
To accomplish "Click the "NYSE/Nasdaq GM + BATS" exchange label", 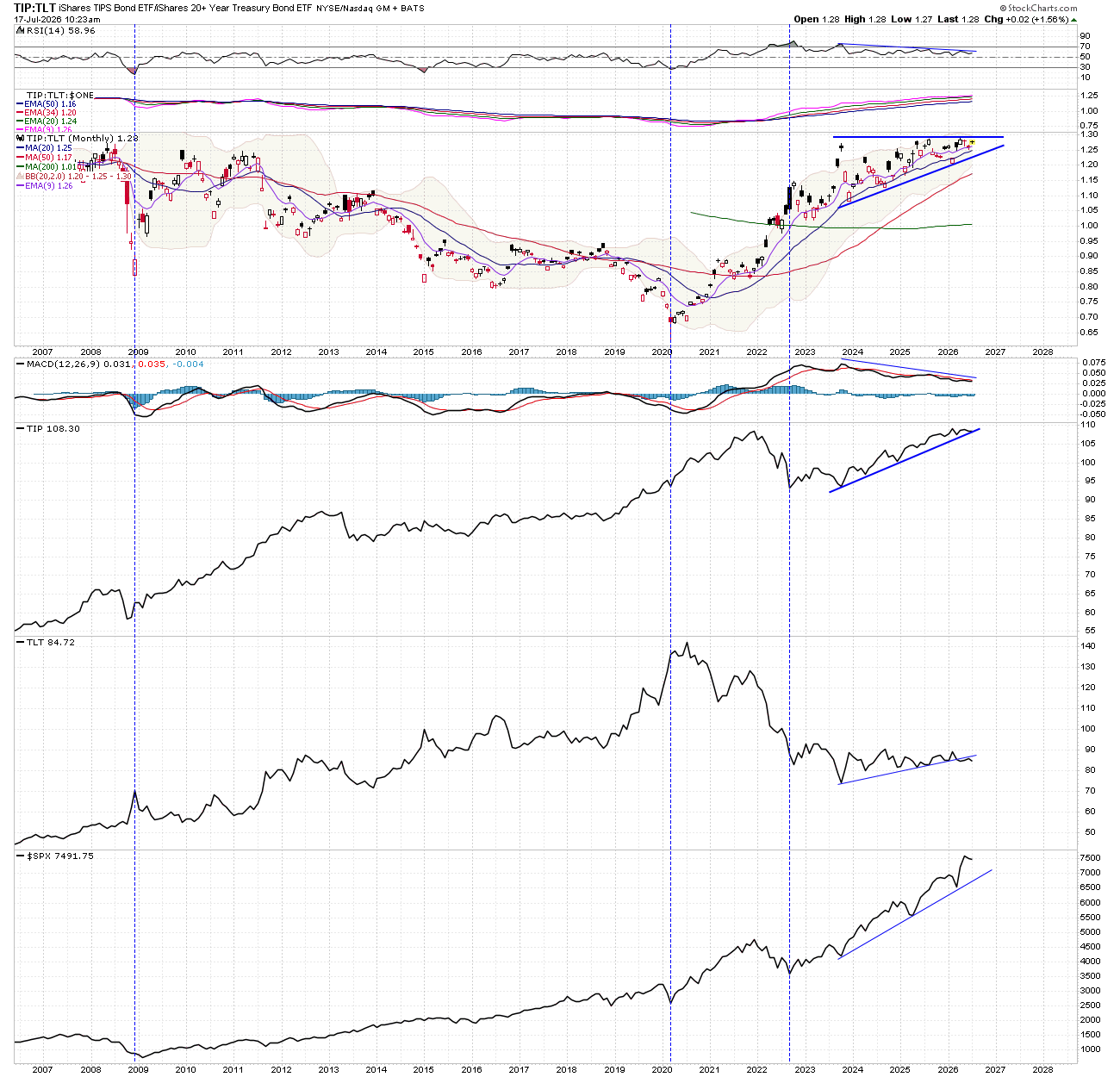I will (370, 9).
